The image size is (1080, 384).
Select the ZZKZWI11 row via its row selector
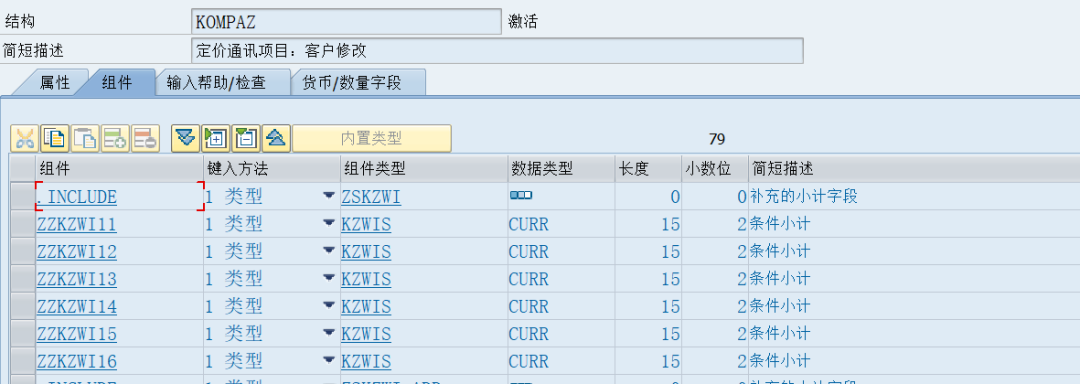(x=23, y=224)
